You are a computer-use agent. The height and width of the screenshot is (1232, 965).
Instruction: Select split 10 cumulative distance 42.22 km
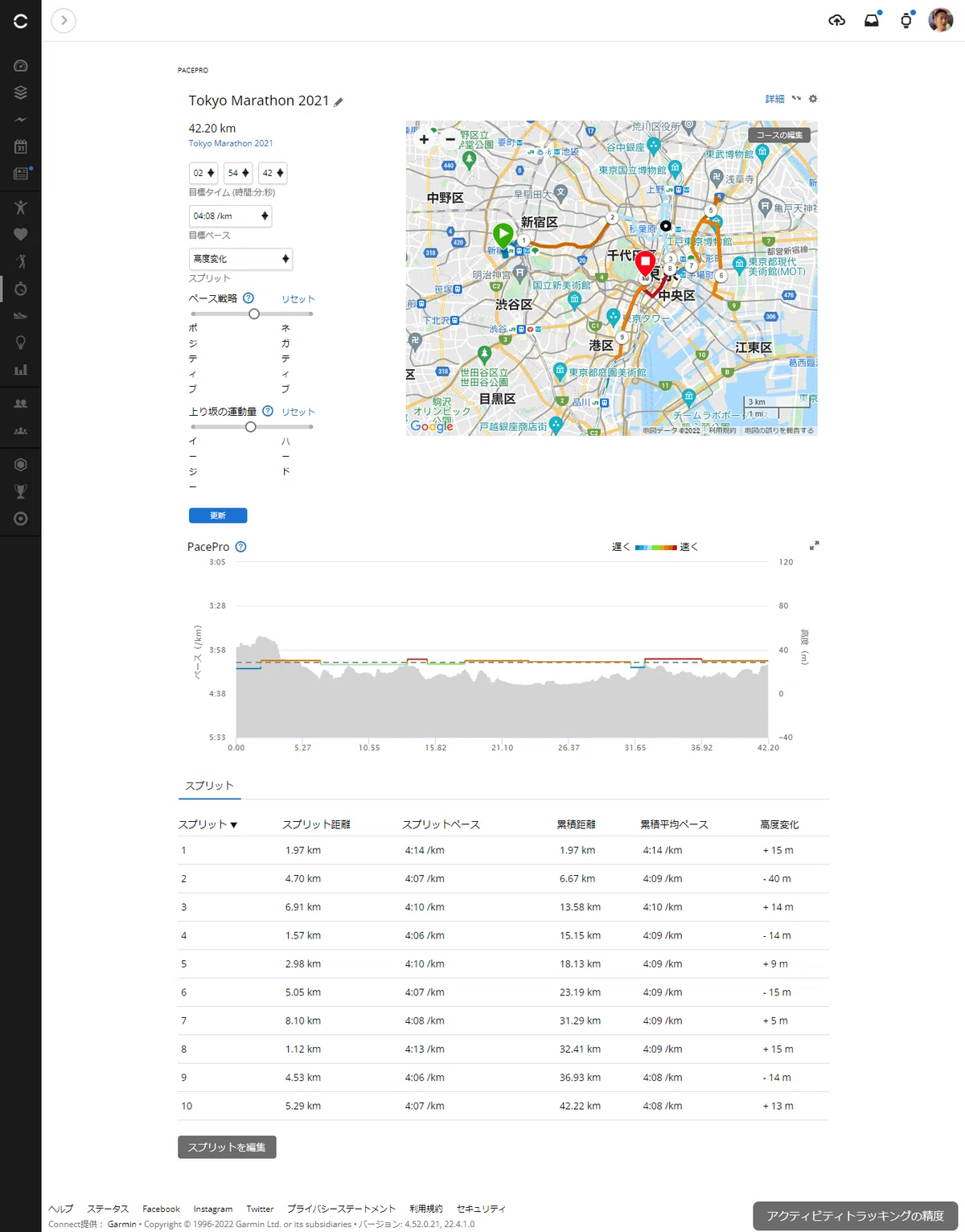(x=580, y=1106)
